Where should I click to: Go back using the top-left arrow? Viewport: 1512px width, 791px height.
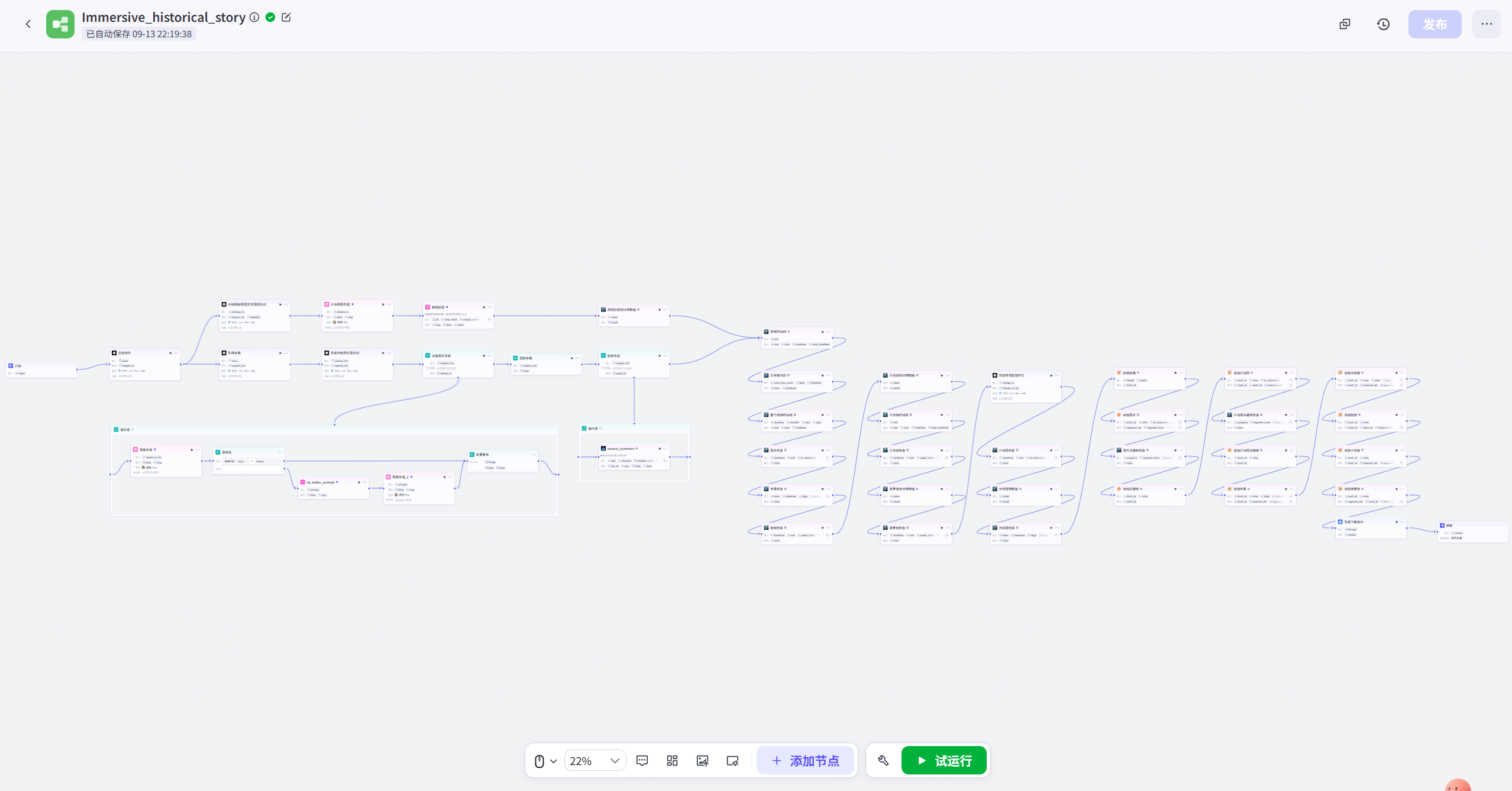(28, 24)
